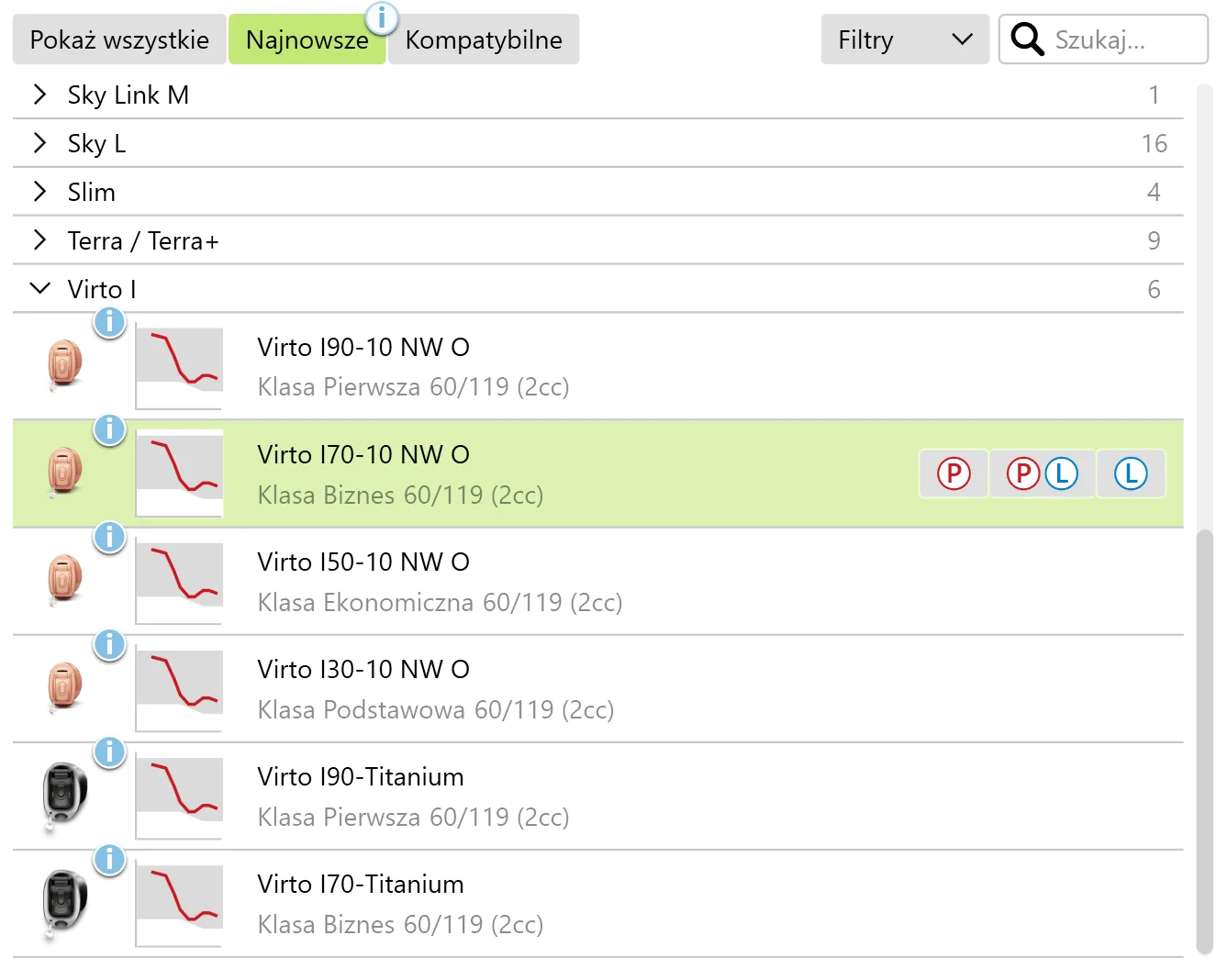Focus the Szukaj search field

[x=1103, y=39]
